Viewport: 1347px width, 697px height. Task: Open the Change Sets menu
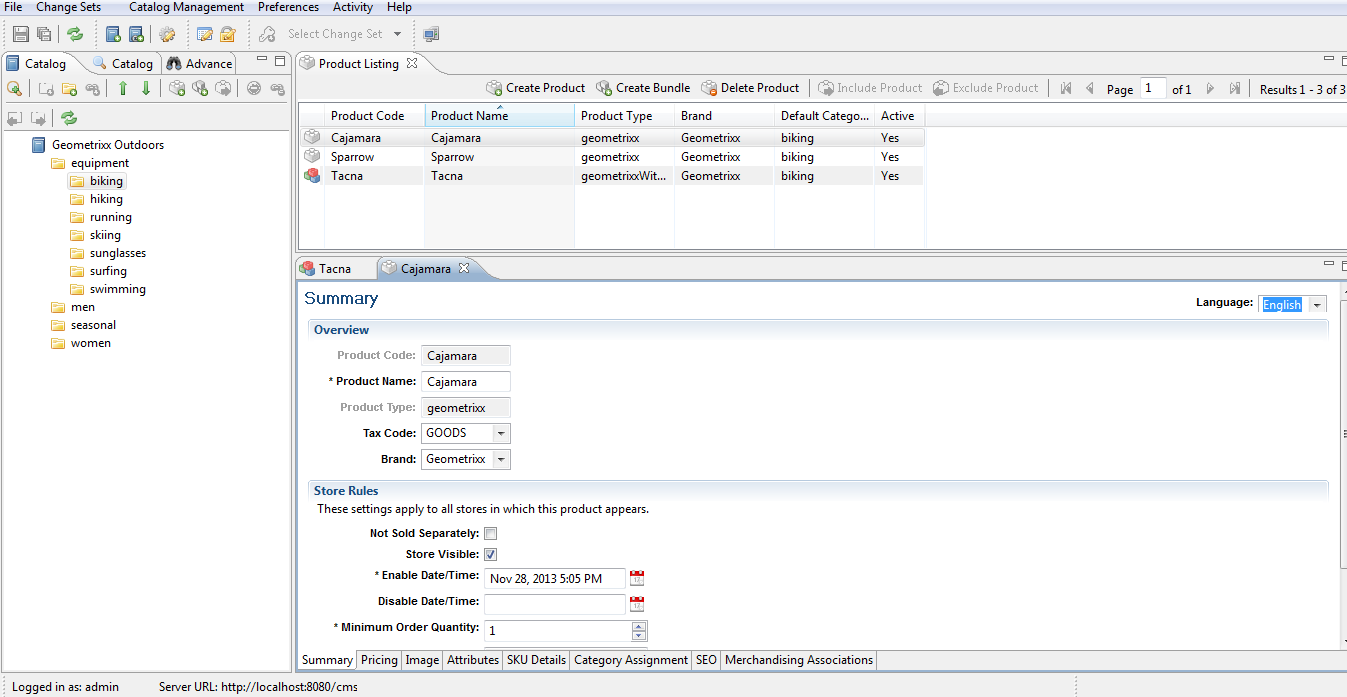pos(68,7)
